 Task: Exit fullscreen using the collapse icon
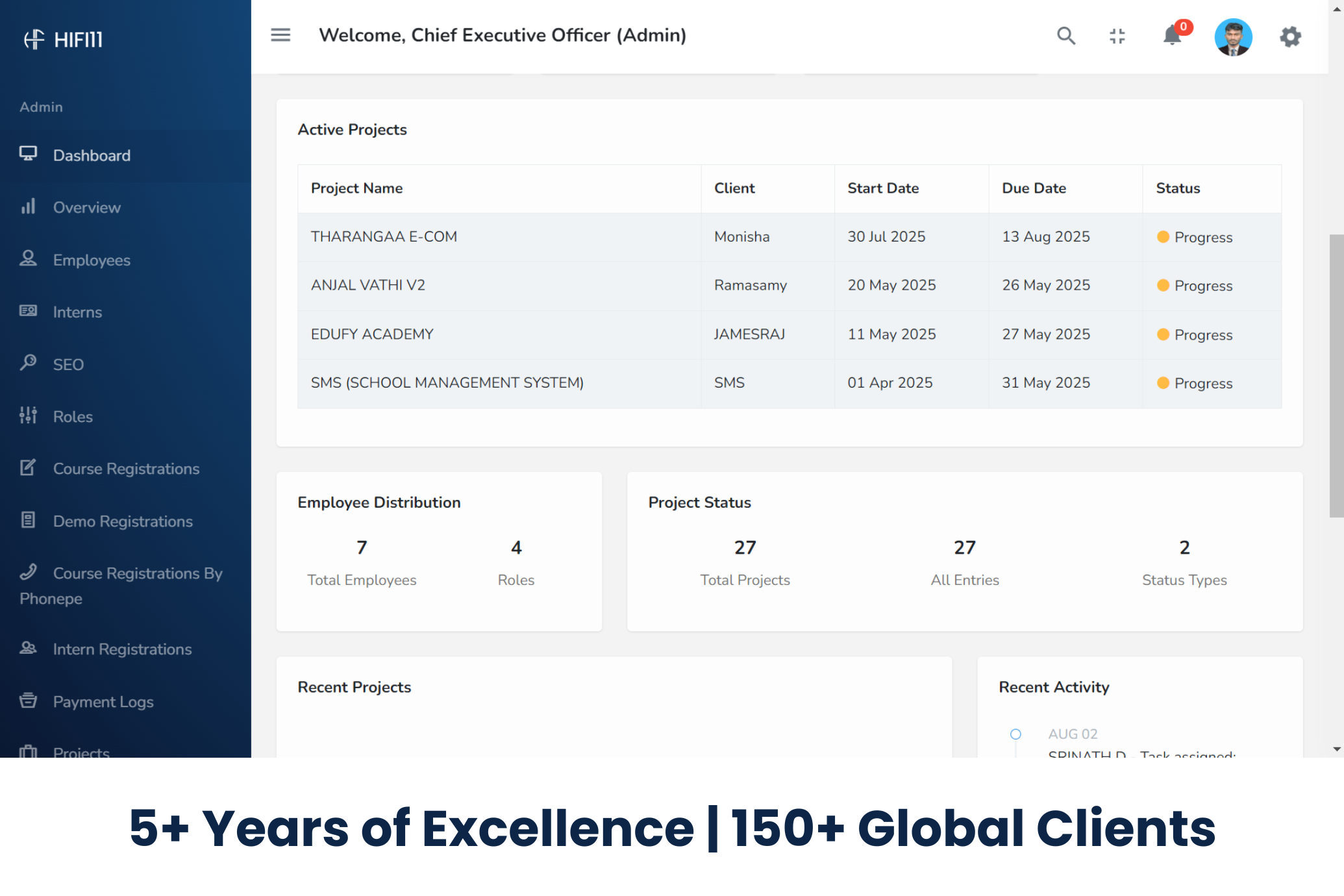click(x=1117, y=36)
